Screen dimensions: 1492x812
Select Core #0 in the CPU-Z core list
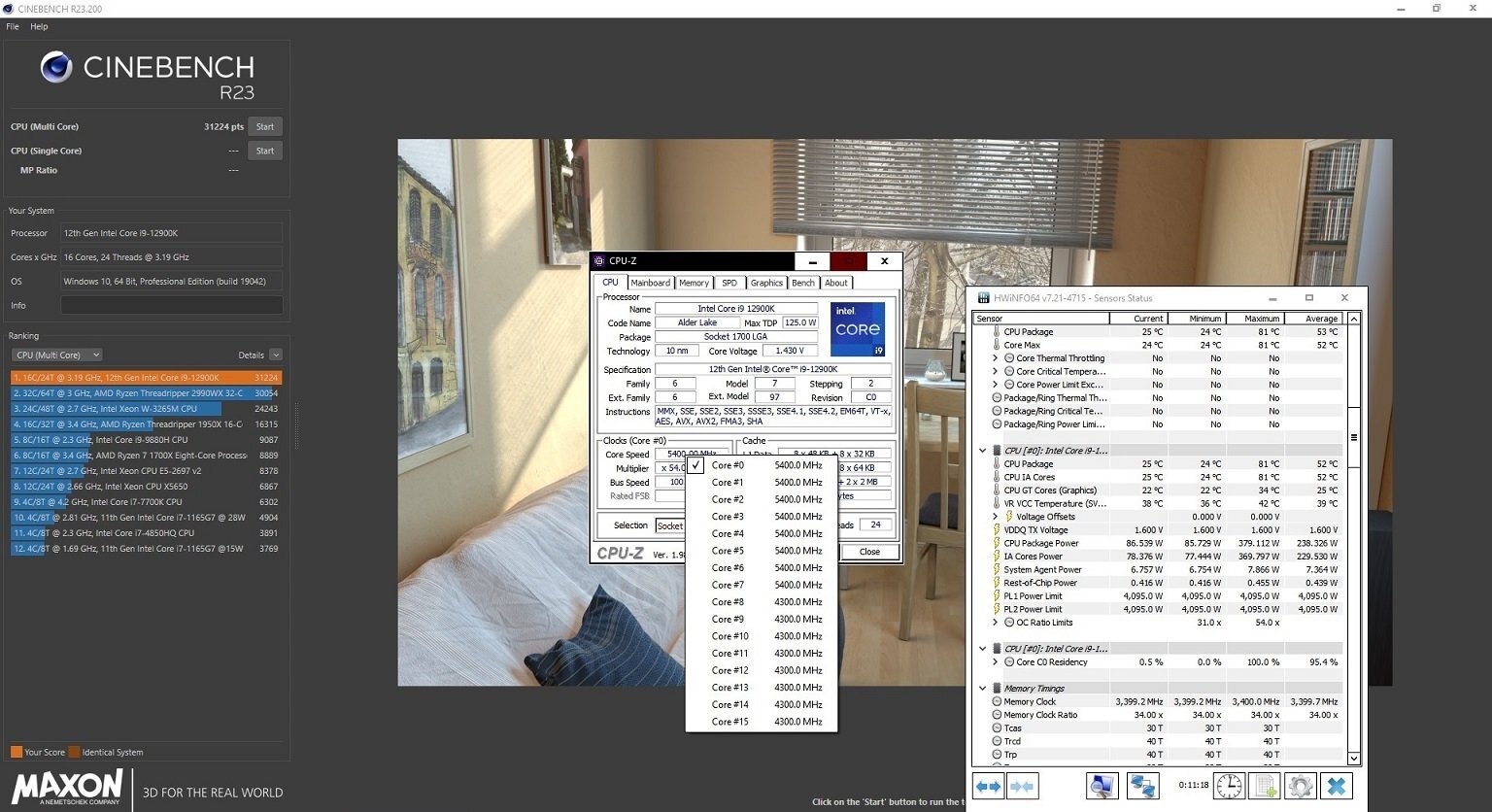(x=762, y=465)
